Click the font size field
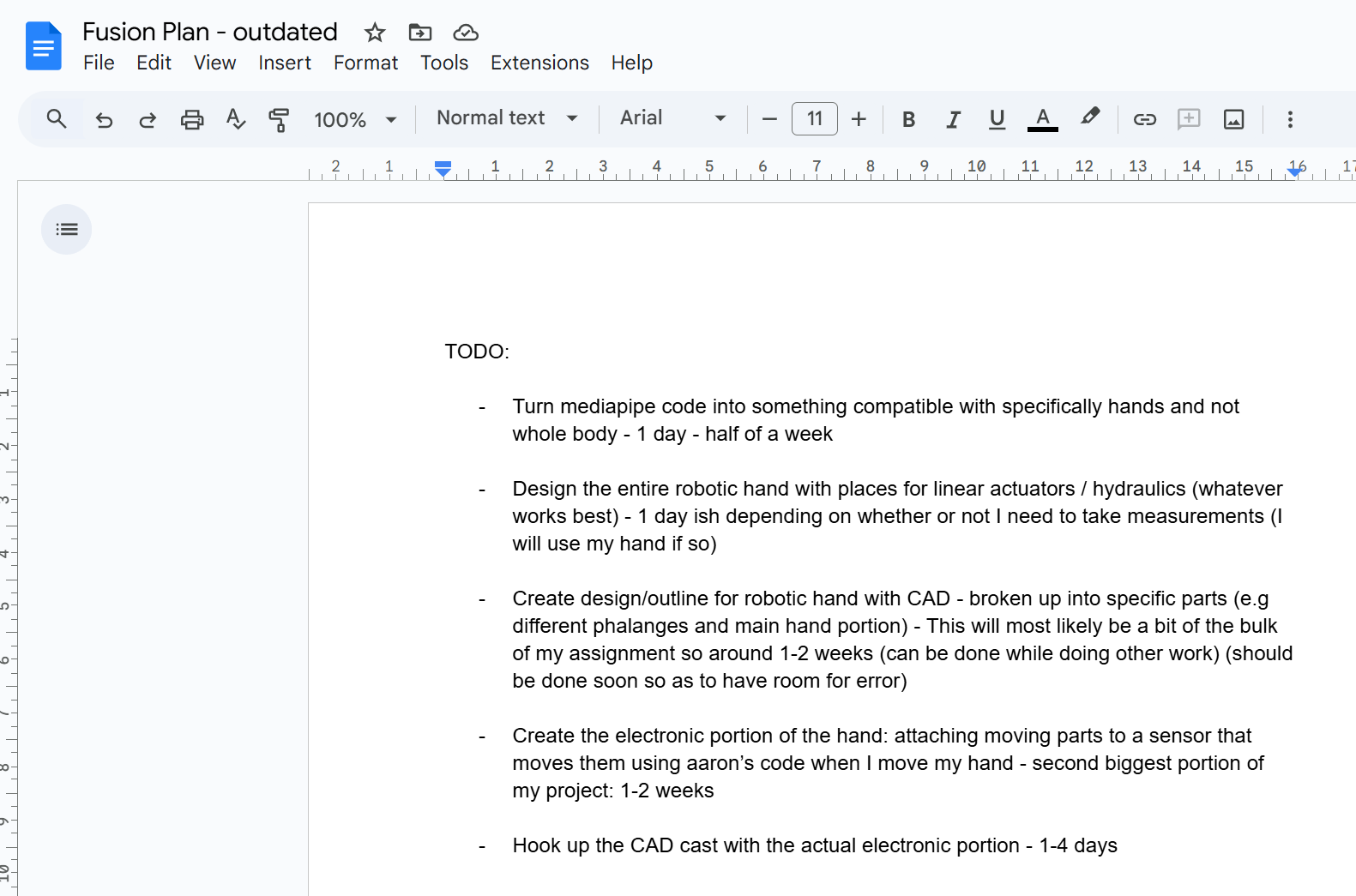 [x=815, y=118]
